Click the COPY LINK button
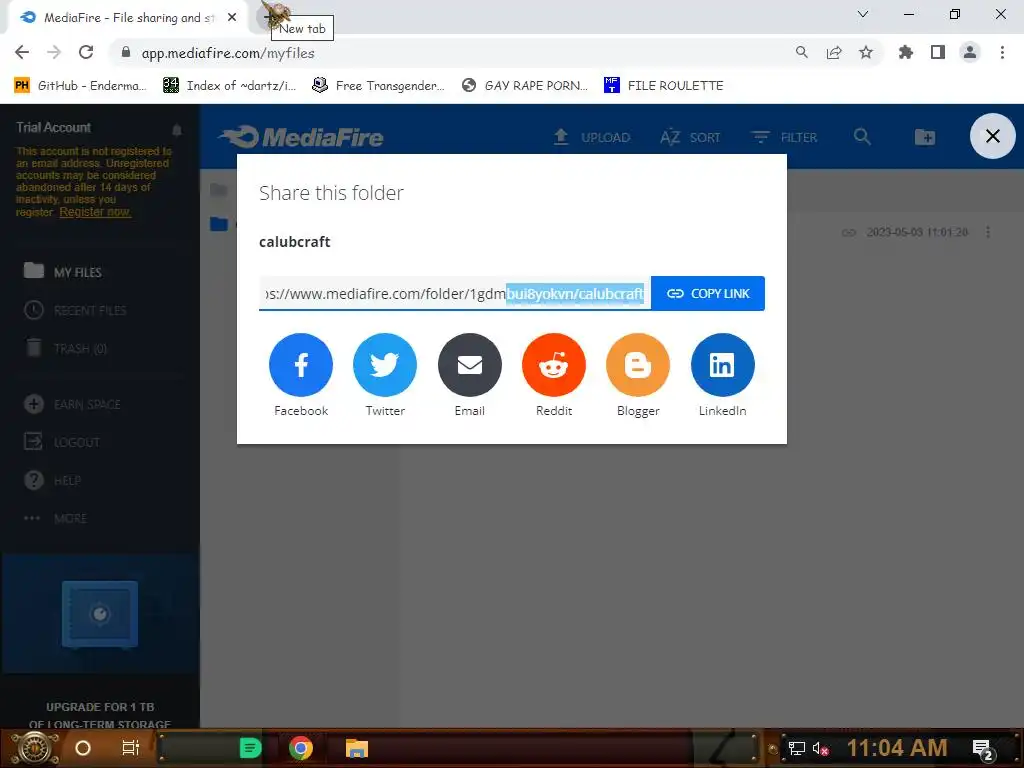The image size is (1024, 768). point(708,293)
